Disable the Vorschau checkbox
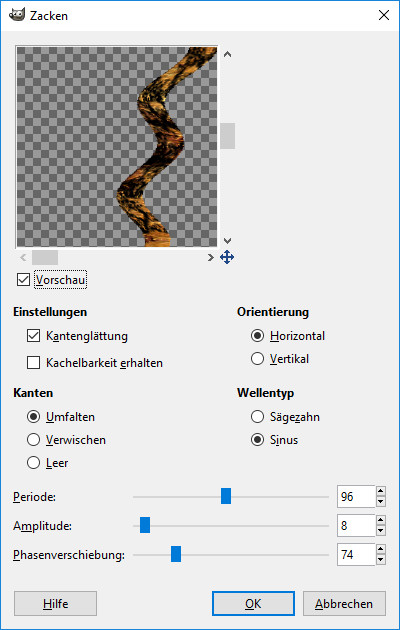 pyautogui.click(x=24, y=280)
